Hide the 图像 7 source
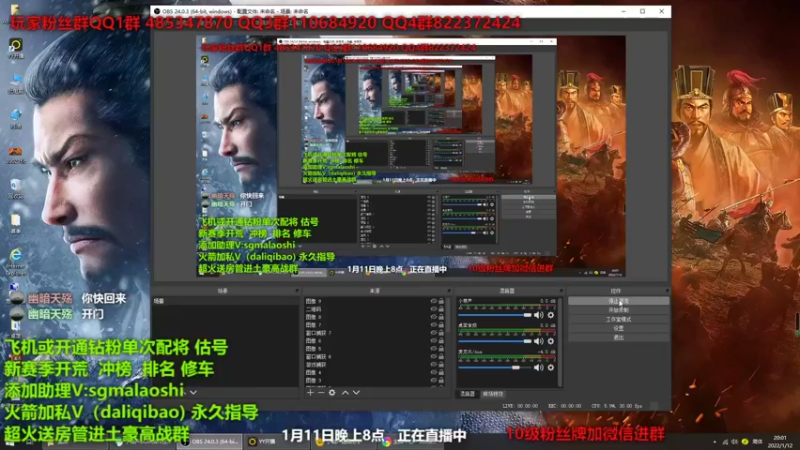The width and height of the screenshot is (800, 450). pos(433,325)
